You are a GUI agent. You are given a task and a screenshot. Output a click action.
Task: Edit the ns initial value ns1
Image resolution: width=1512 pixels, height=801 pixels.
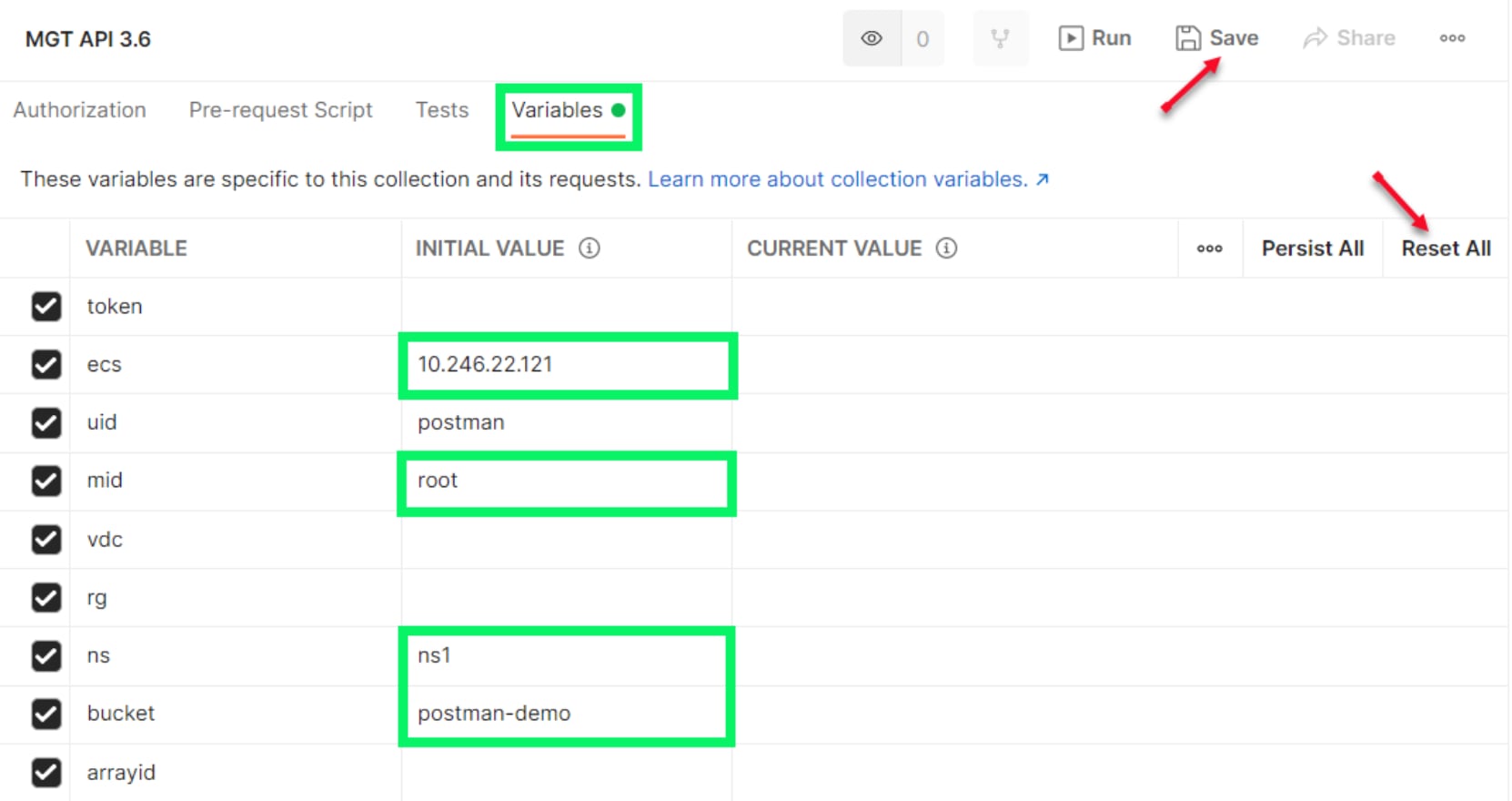point(567,656)
